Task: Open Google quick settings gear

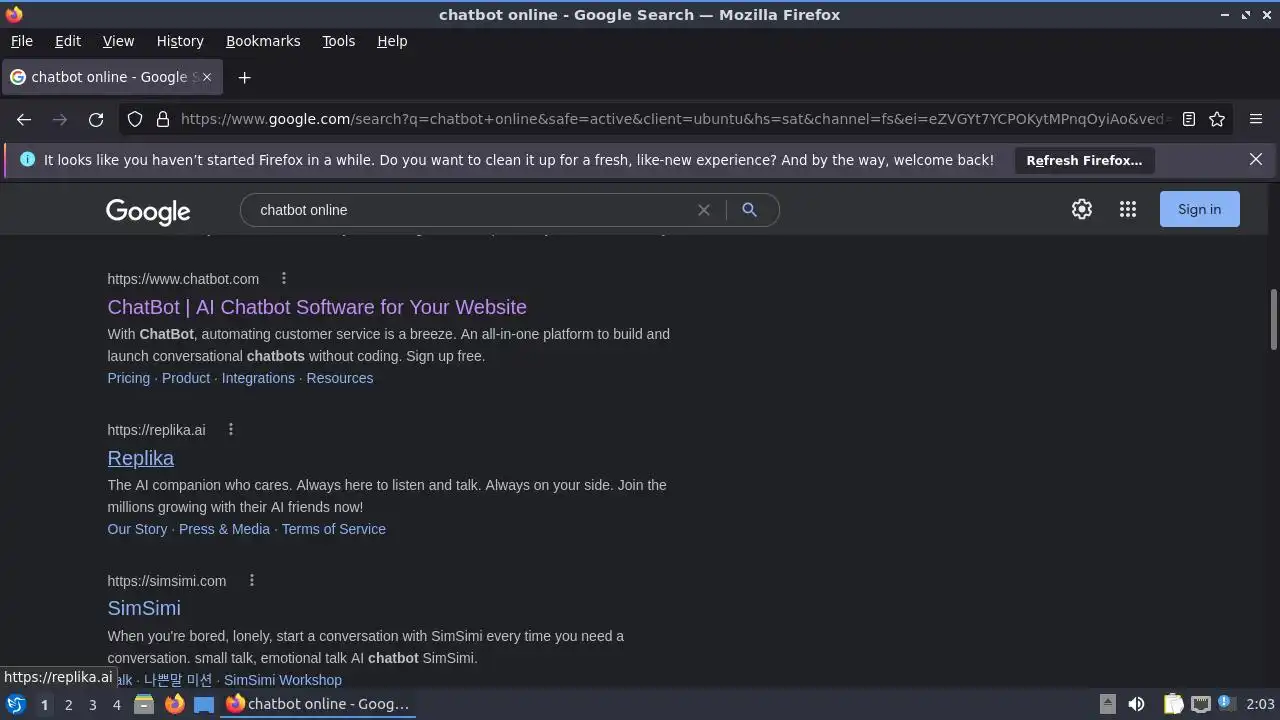Action: pyautogui.click(x=1082, y=209)
